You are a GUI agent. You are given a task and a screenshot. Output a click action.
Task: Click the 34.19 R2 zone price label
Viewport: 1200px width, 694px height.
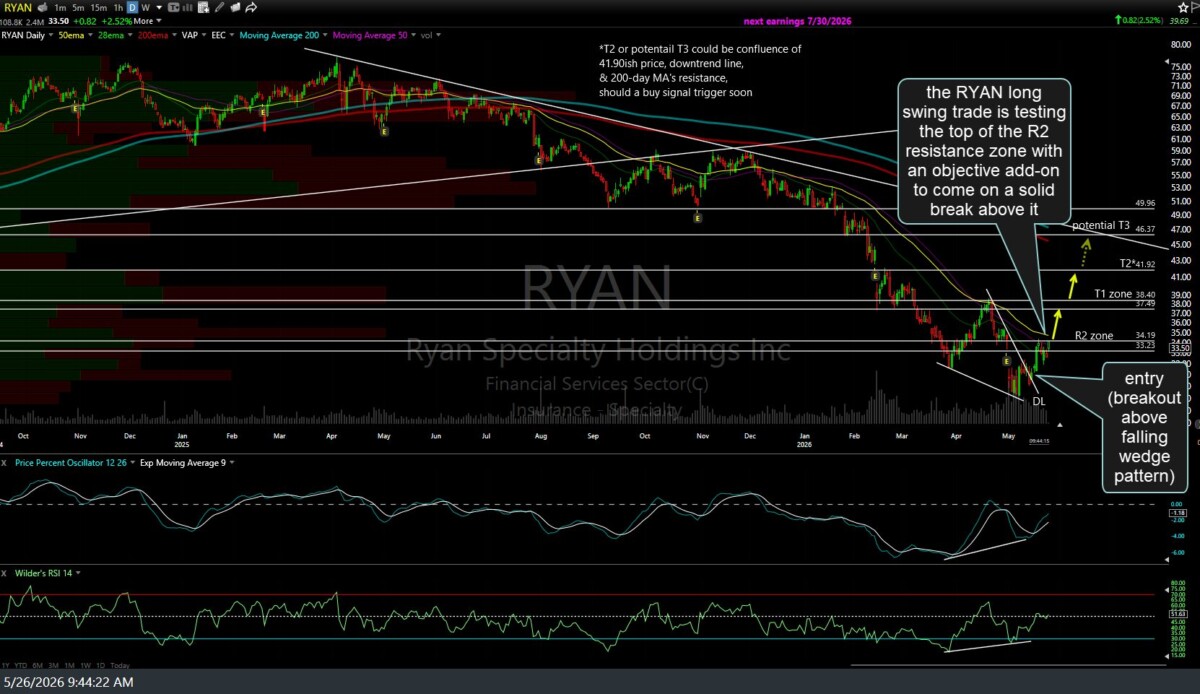click(1146, 335)
